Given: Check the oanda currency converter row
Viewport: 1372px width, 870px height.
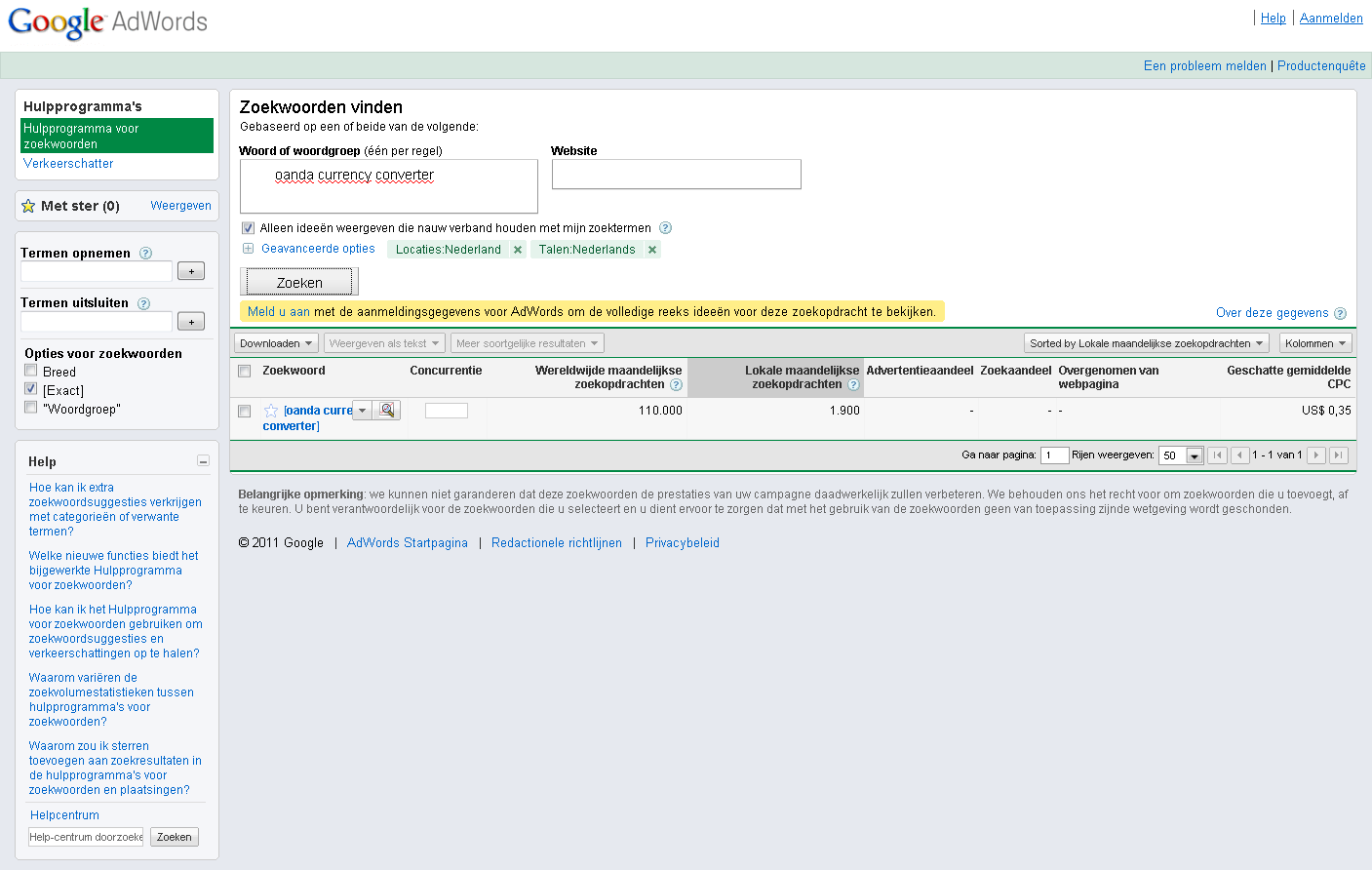Looking at the screenshot, I should (x=245, y=412).
